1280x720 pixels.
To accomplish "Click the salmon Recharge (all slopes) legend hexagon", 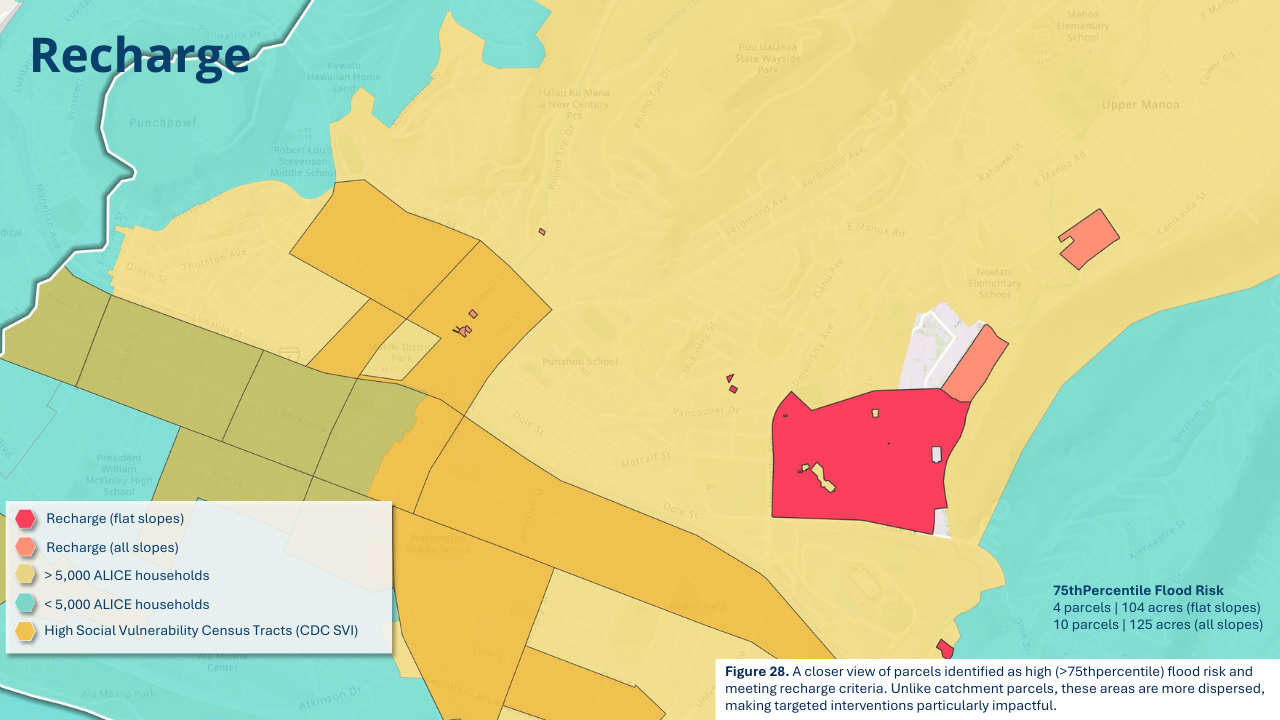I will click(x=26, y=547).
